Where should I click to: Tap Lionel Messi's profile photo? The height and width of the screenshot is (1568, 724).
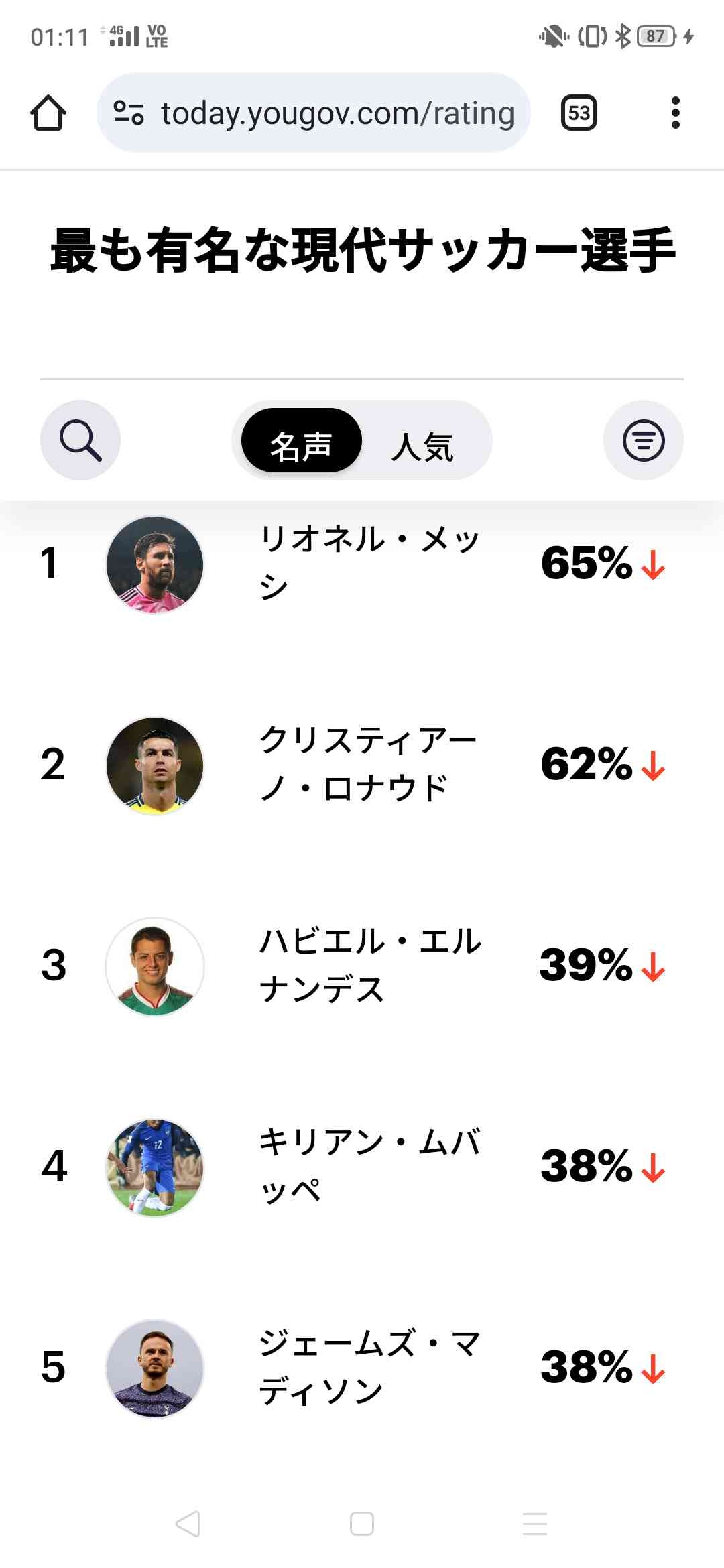pyautogui.click(x=155, y=564)
